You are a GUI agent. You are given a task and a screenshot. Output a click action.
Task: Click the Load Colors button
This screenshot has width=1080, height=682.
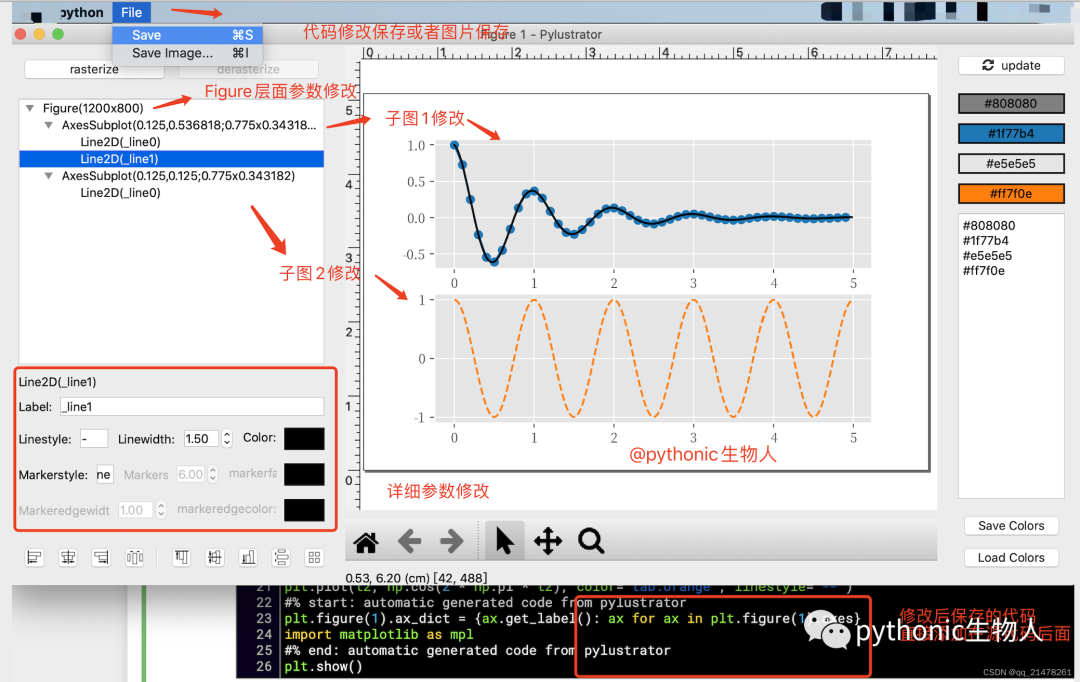point(1011,557)
